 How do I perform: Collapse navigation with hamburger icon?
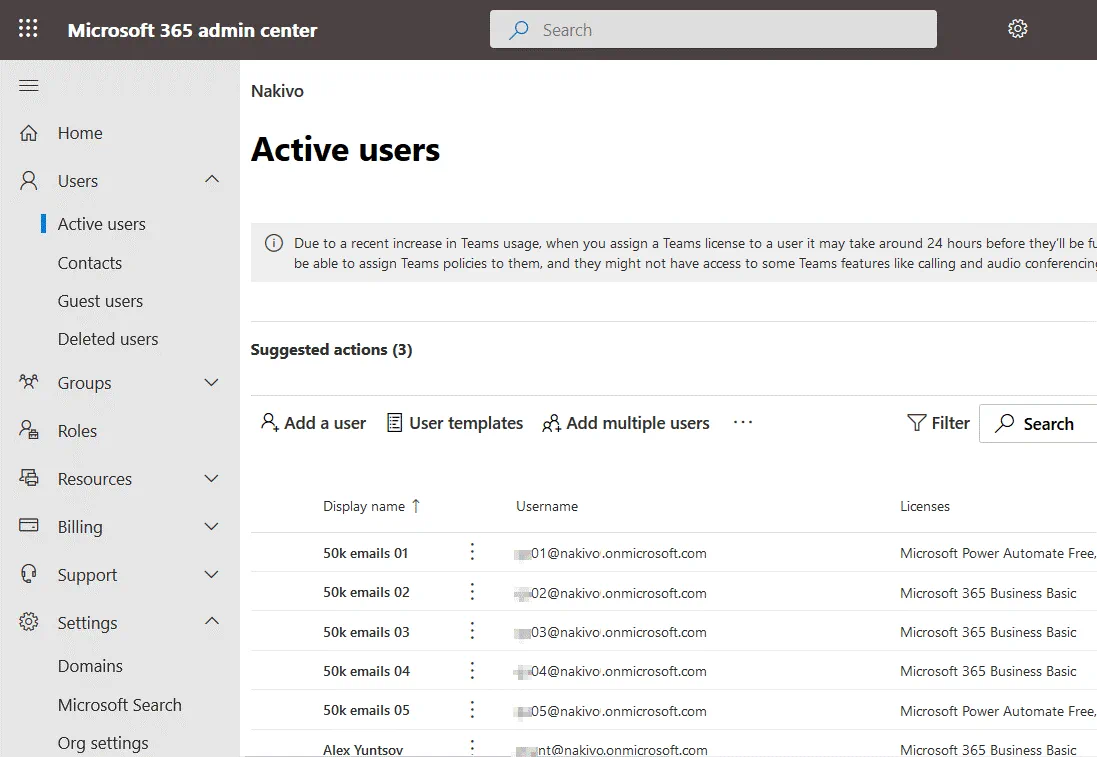click(x=29, y=86)
